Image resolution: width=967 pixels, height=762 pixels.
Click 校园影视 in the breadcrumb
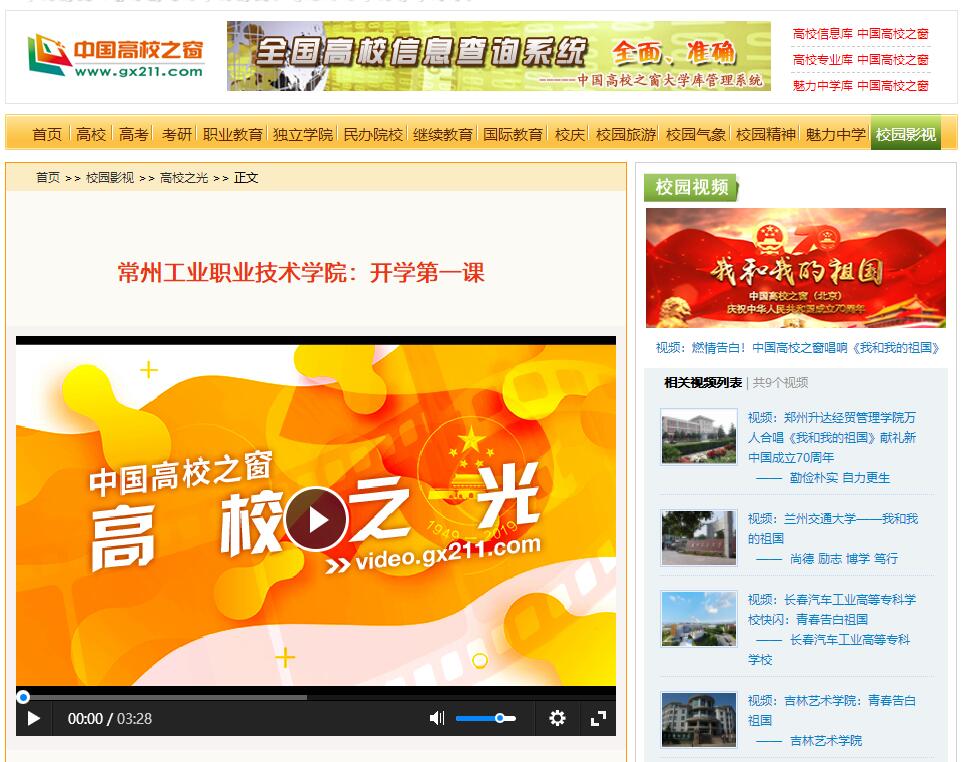pos(110,178)
